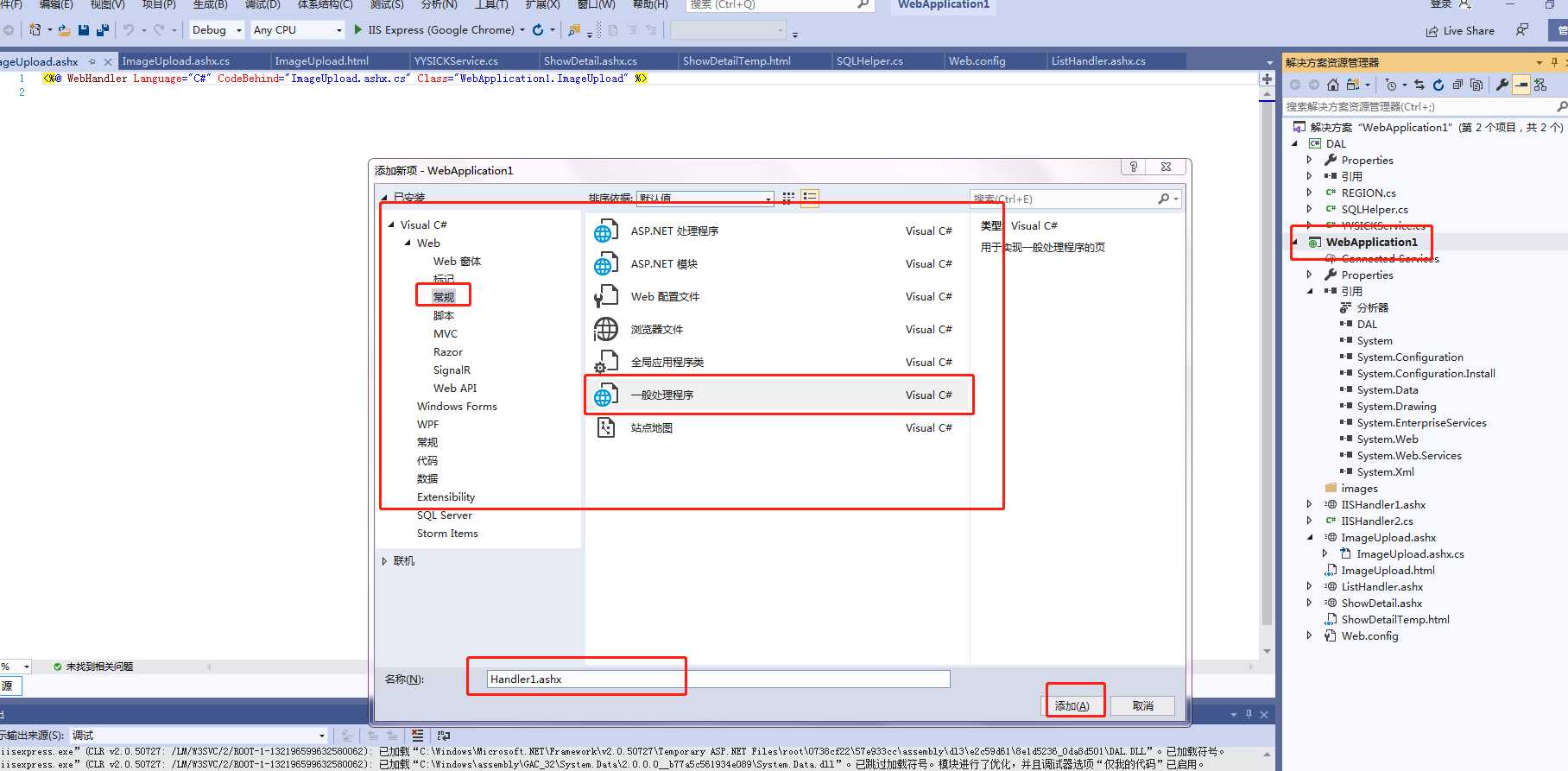Click the New Project icon in main toolbar

click(x=35, y=30)
